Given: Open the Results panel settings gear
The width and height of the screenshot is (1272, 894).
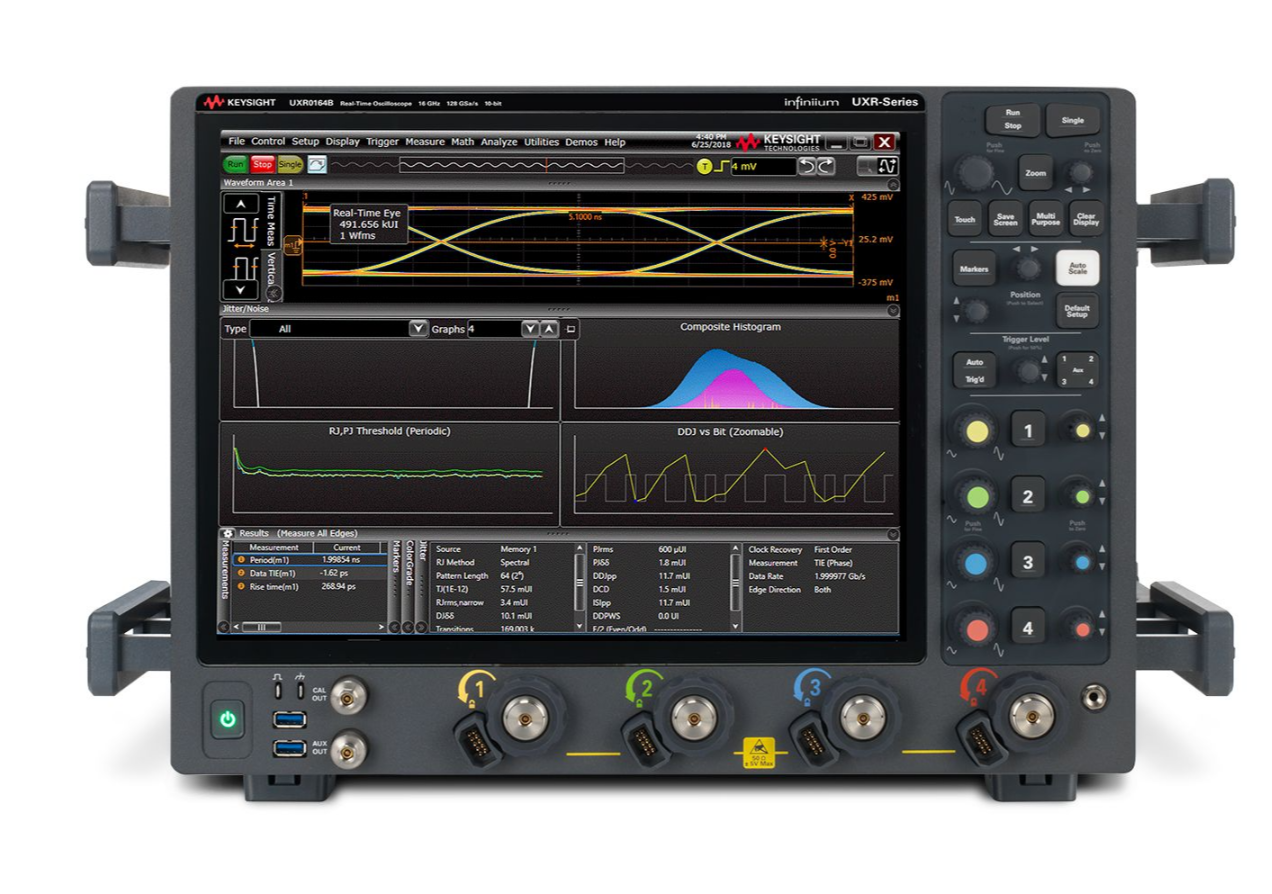Looking at the screenshot, I should [230, 533].
